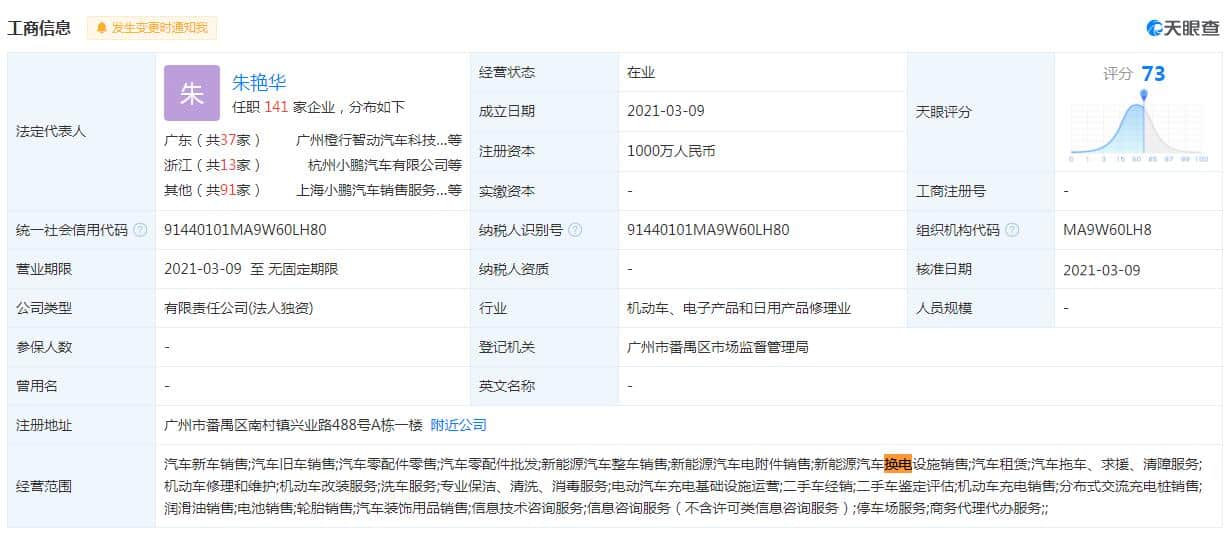Click the 发生变更时通知我 notification button

click(x=151, y=28)
